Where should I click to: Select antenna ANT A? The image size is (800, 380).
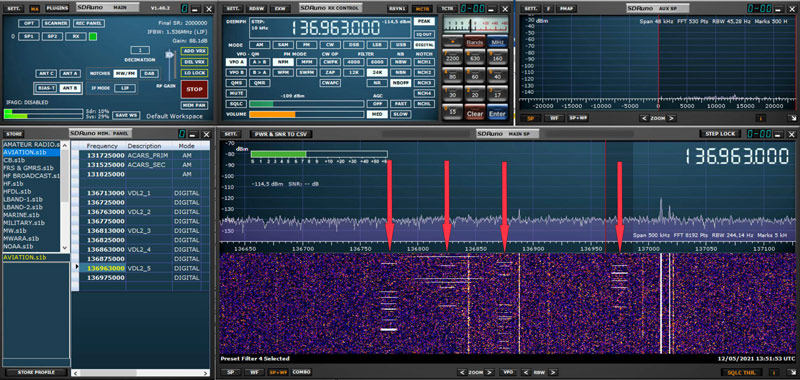coord(70,73)
